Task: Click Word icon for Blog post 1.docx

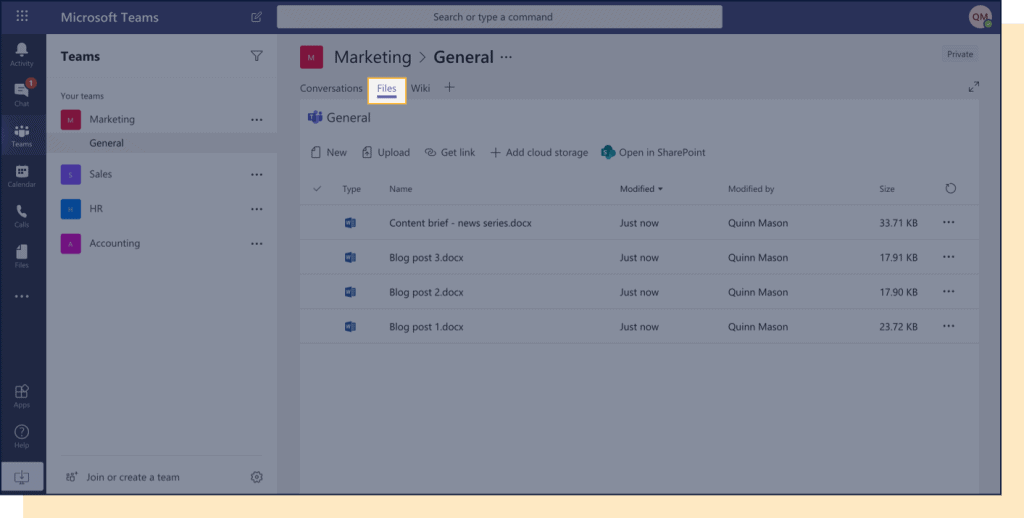Action: coord(350,327)
